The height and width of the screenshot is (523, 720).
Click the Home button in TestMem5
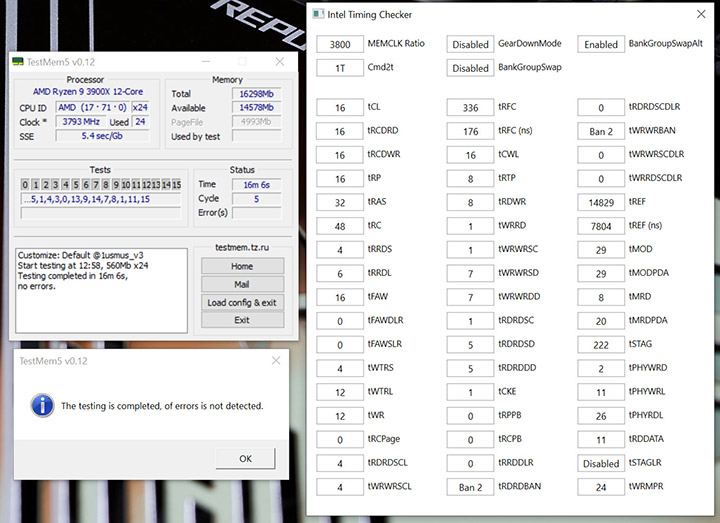[242, 266]
